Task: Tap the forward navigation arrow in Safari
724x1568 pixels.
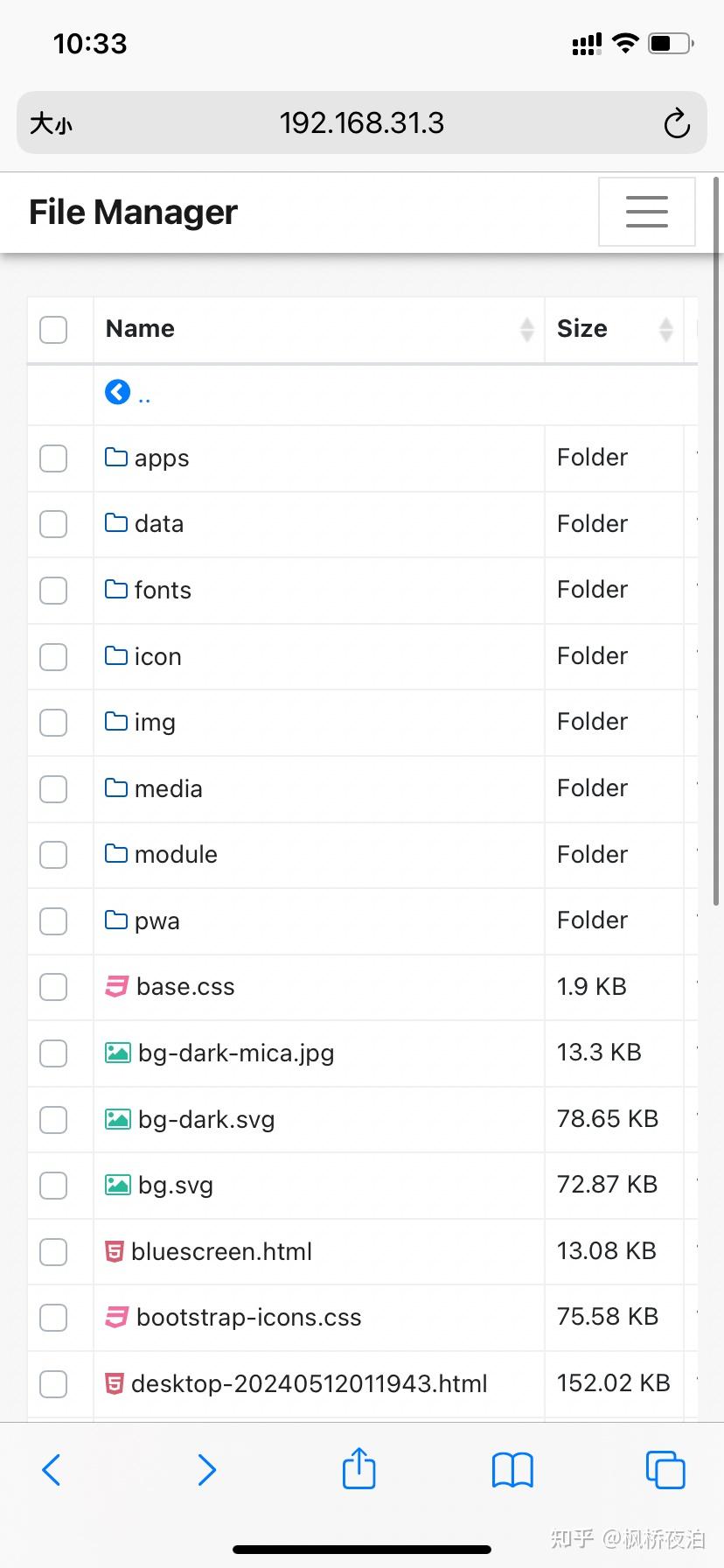Action: point(206,1470)
